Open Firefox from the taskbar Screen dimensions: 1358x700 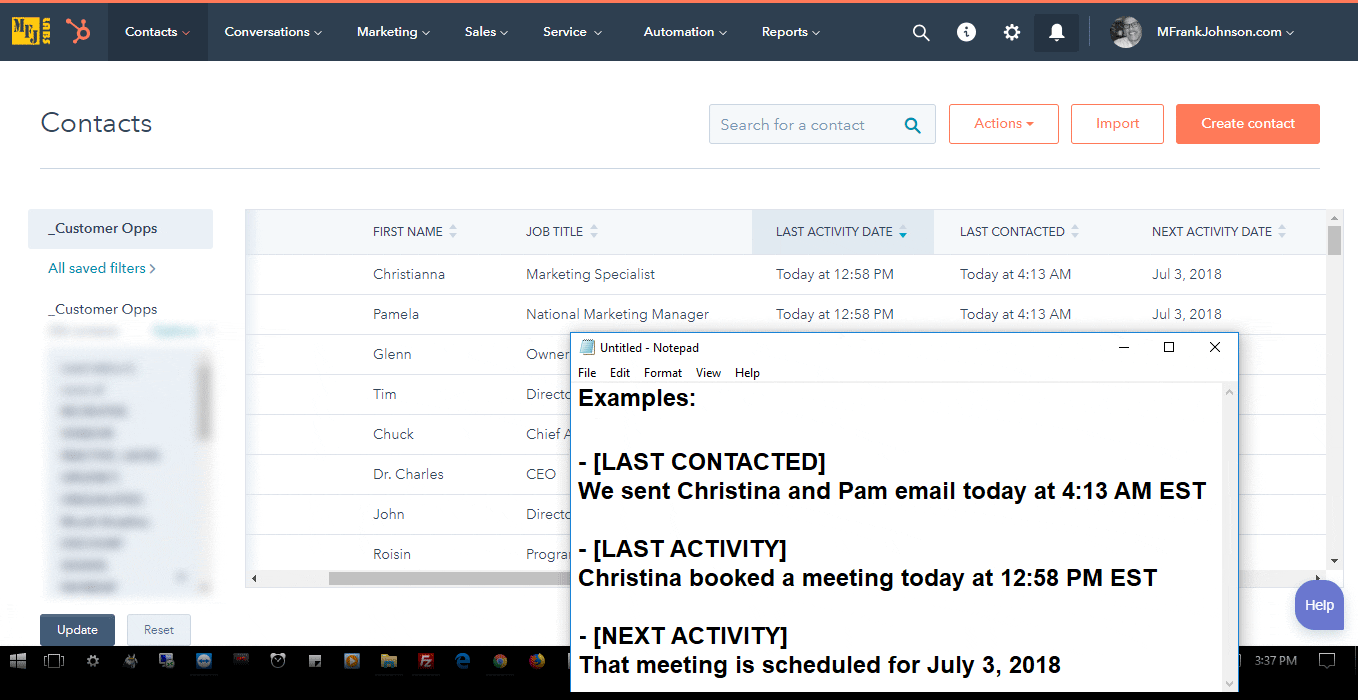click(535, 660)
